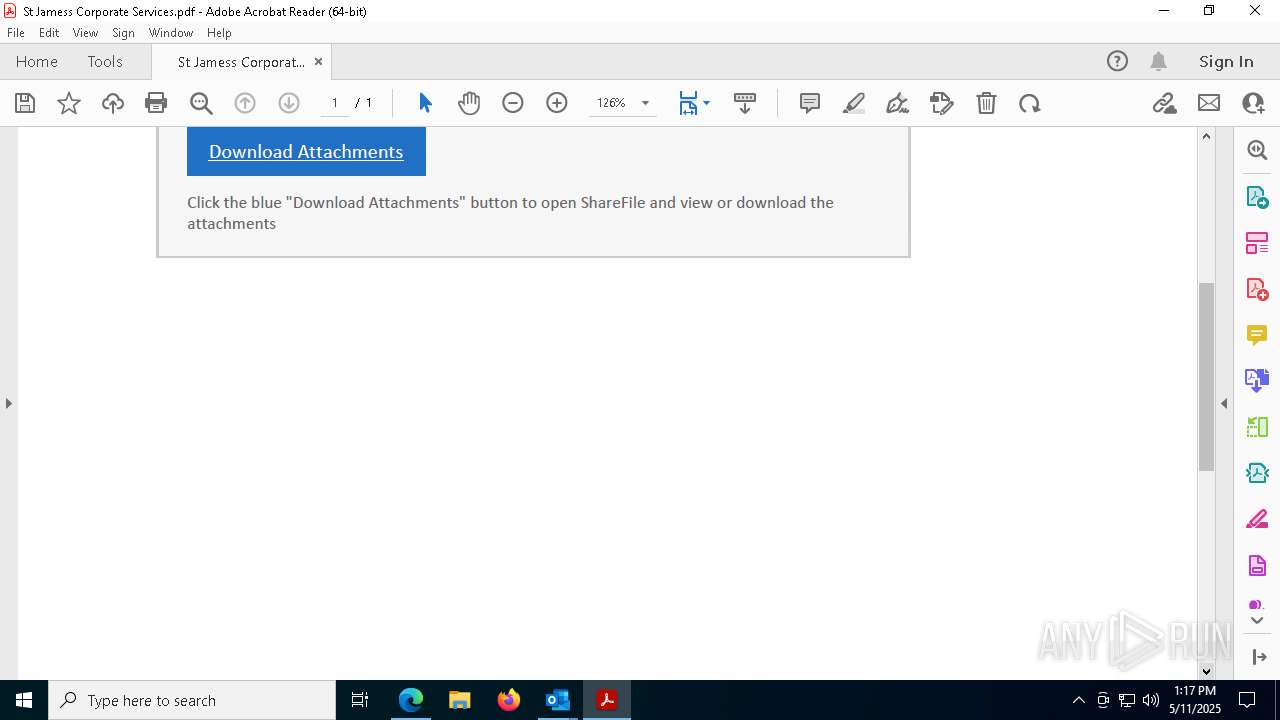Print the document with the printer icon
Viewport: 1280px width, 720px height.
click(x=156, y=103)
